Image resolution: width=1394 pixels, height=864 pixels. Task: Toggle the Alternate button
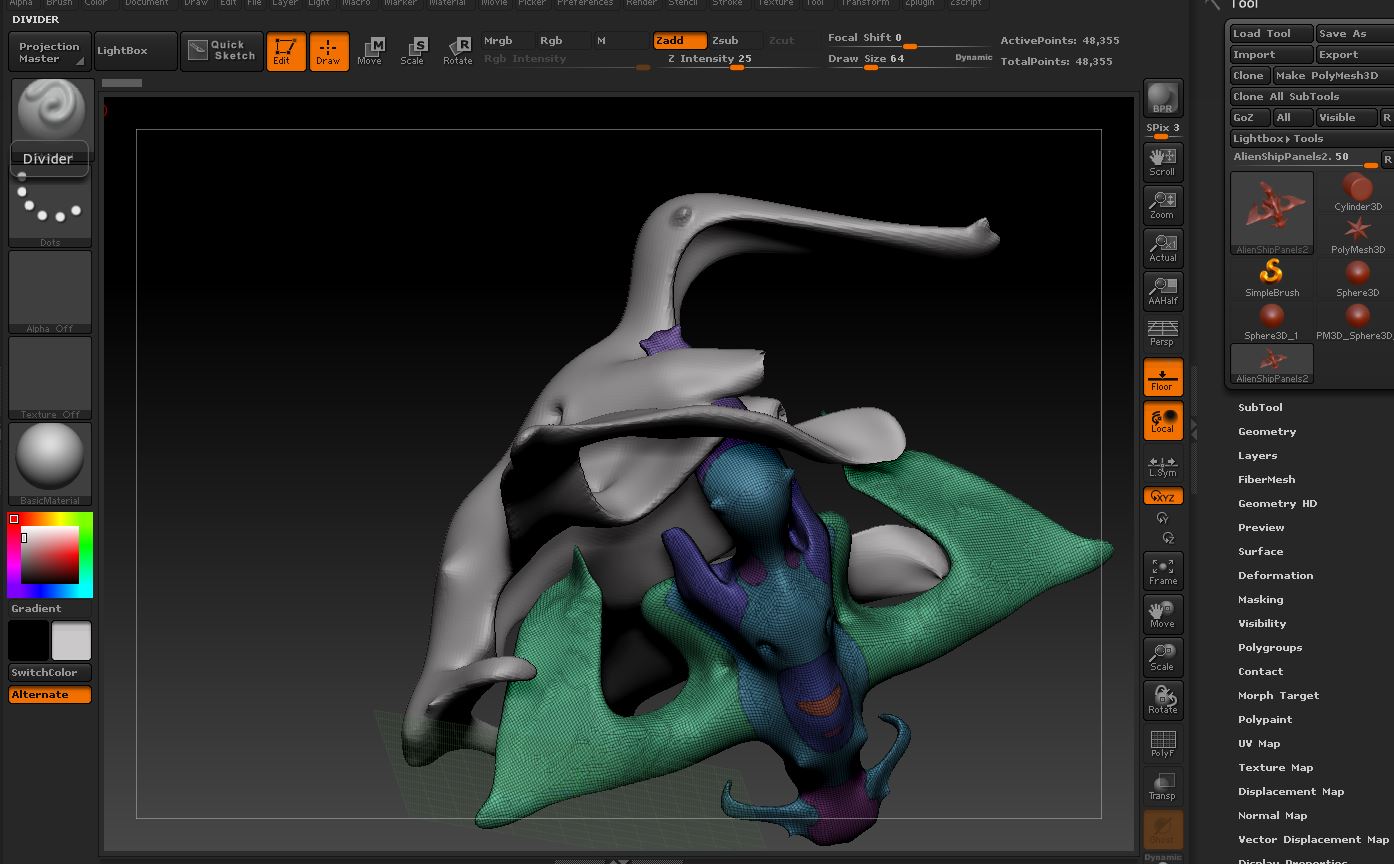[x=50, y=694]
